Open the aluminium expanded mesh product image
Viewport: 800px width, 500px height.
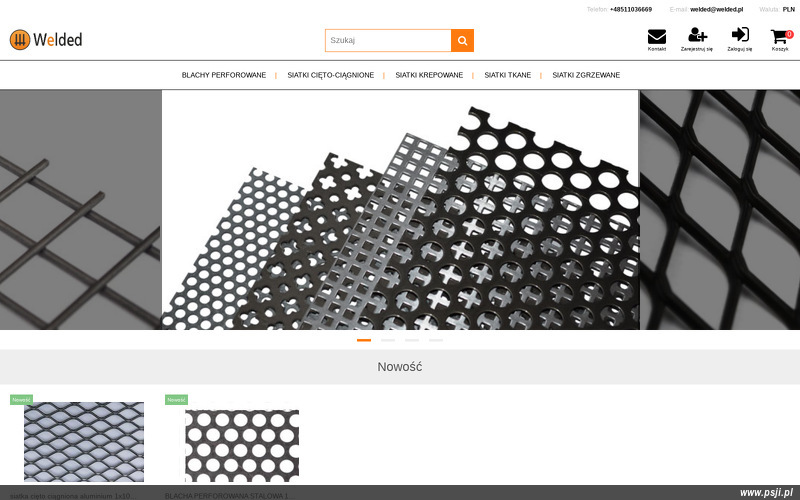point(84,442)
